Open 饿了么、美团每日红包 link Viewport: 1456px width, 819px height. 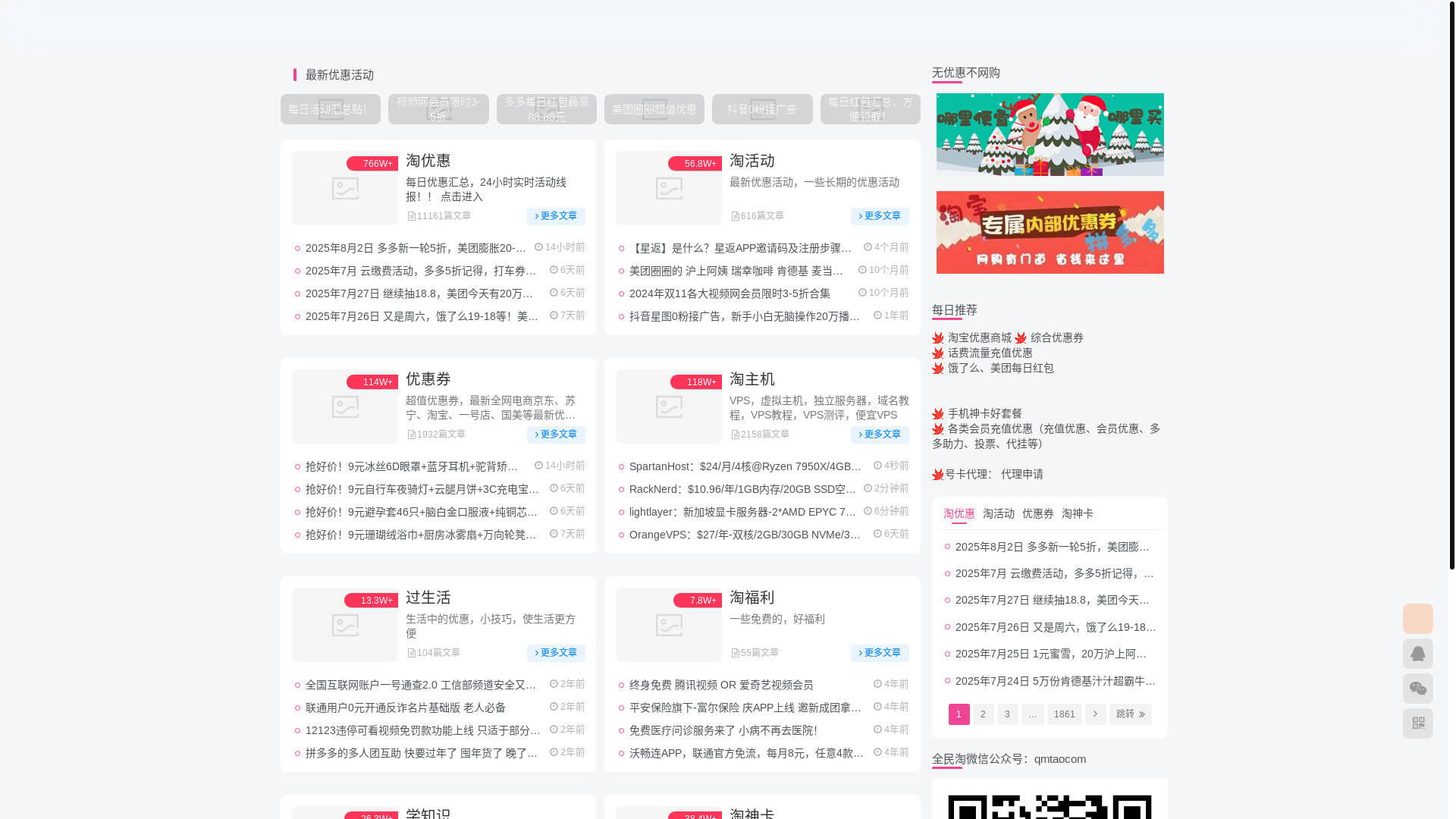1000,368
